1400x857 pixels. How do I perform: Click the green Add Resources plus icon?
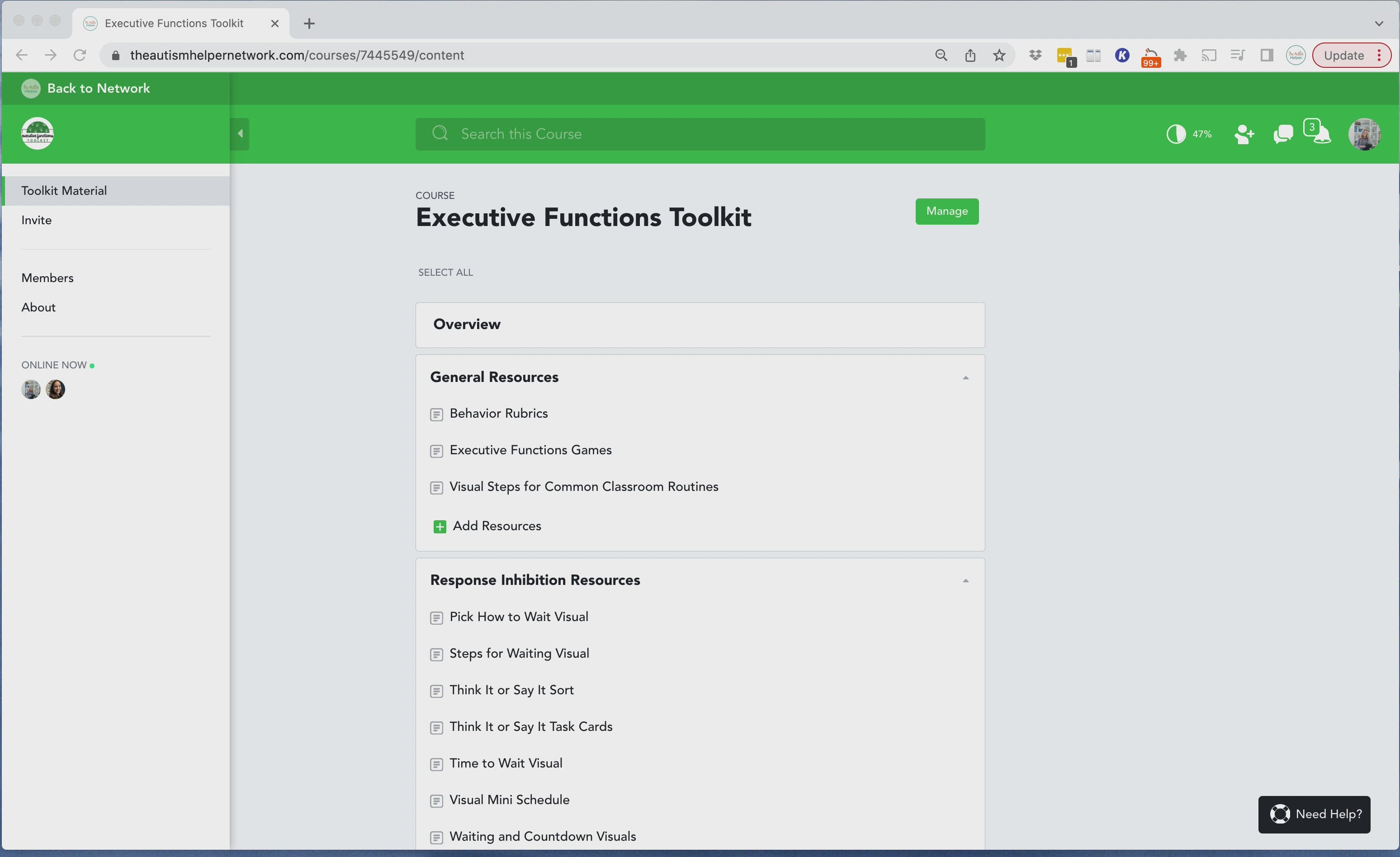[440, 526]
